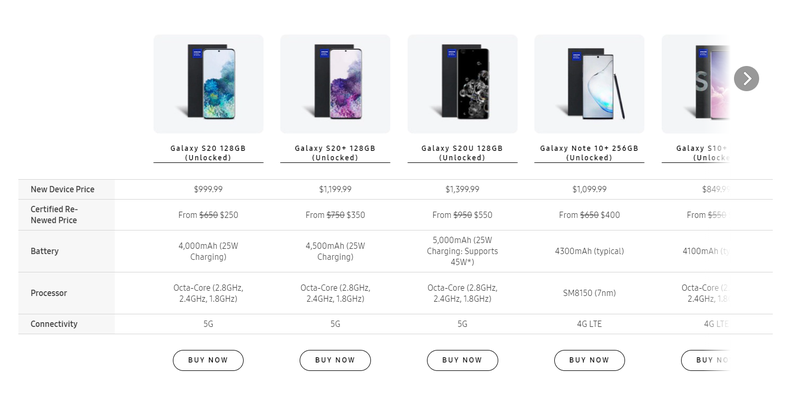Image resolution: width=800 pixels, height=406 pixels.
Task: Open the partially visible Galaxy S10+ image
Action: (695, 84)
